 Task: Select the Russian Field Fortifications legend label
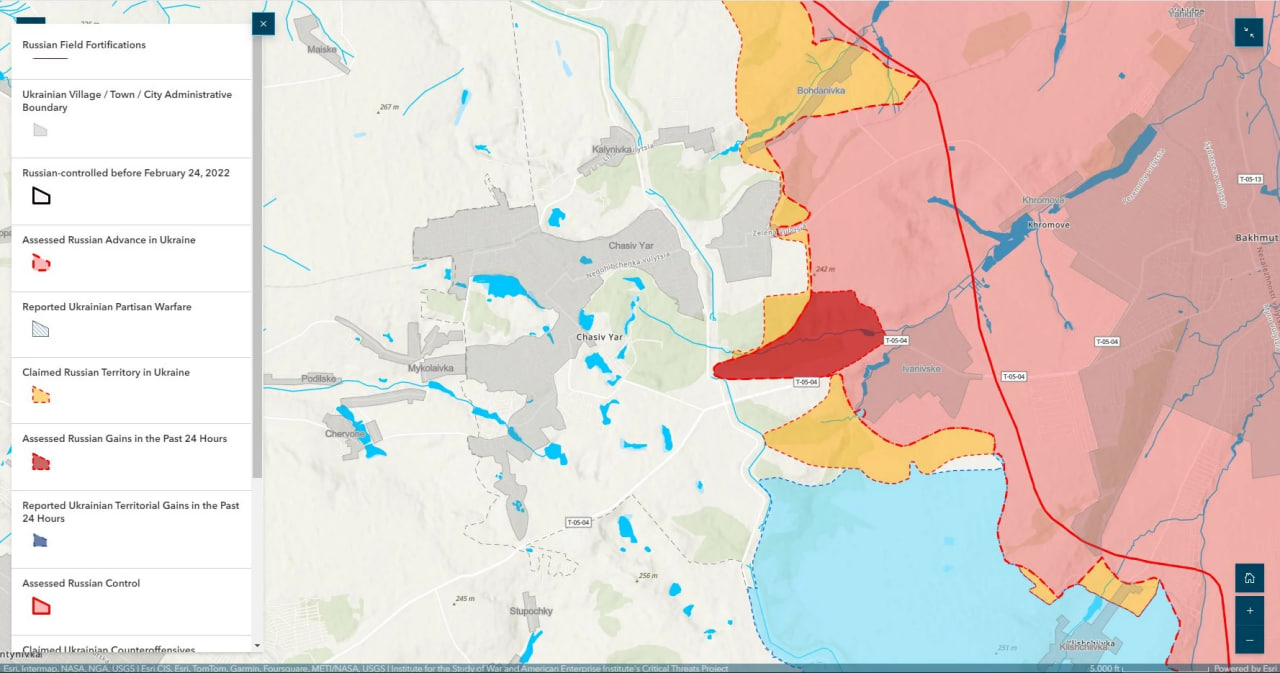(x=84, y=45)
